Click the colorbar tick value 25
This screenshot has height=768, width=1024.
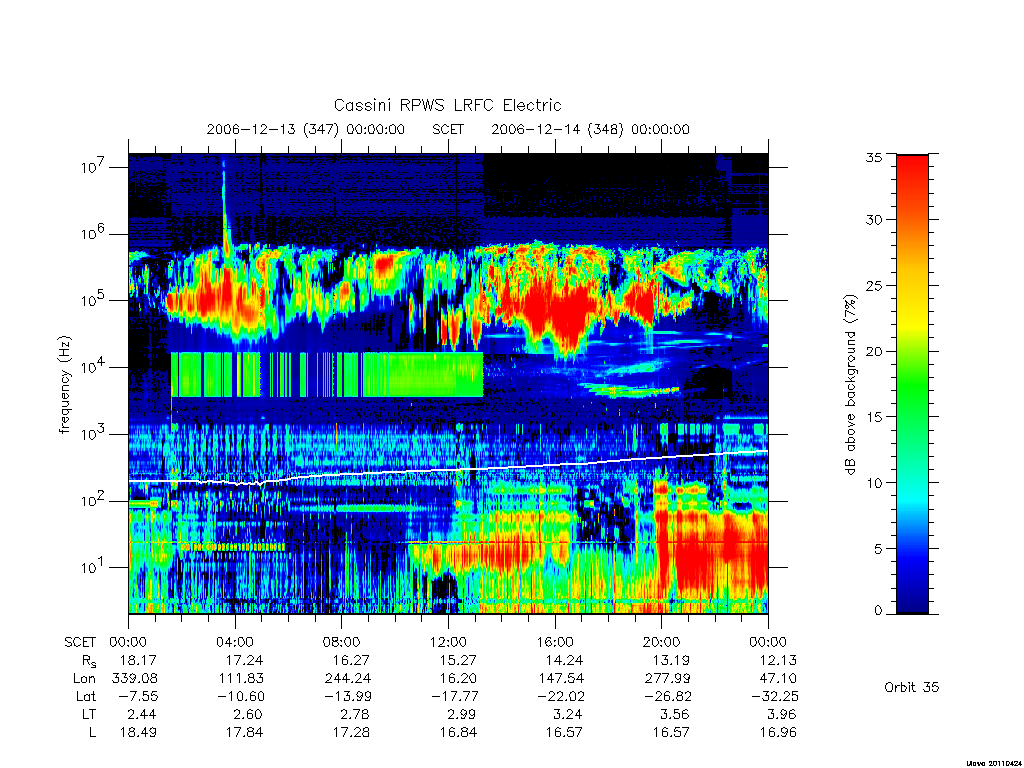873,285
